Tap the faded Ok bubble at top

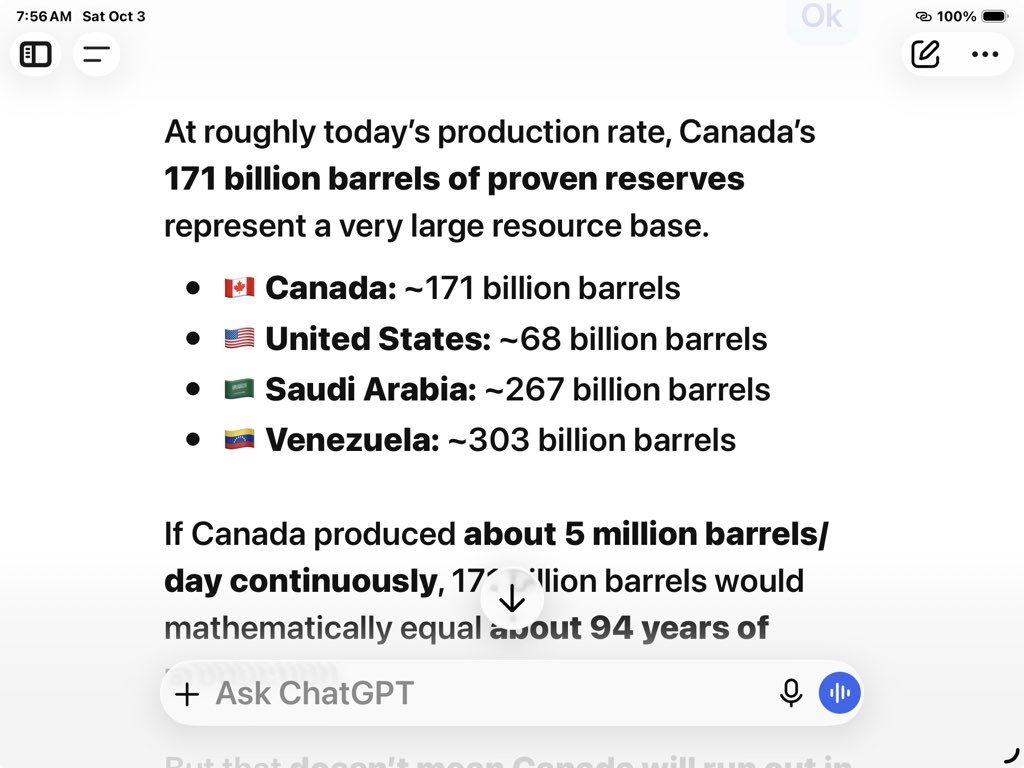click(821, 16)
